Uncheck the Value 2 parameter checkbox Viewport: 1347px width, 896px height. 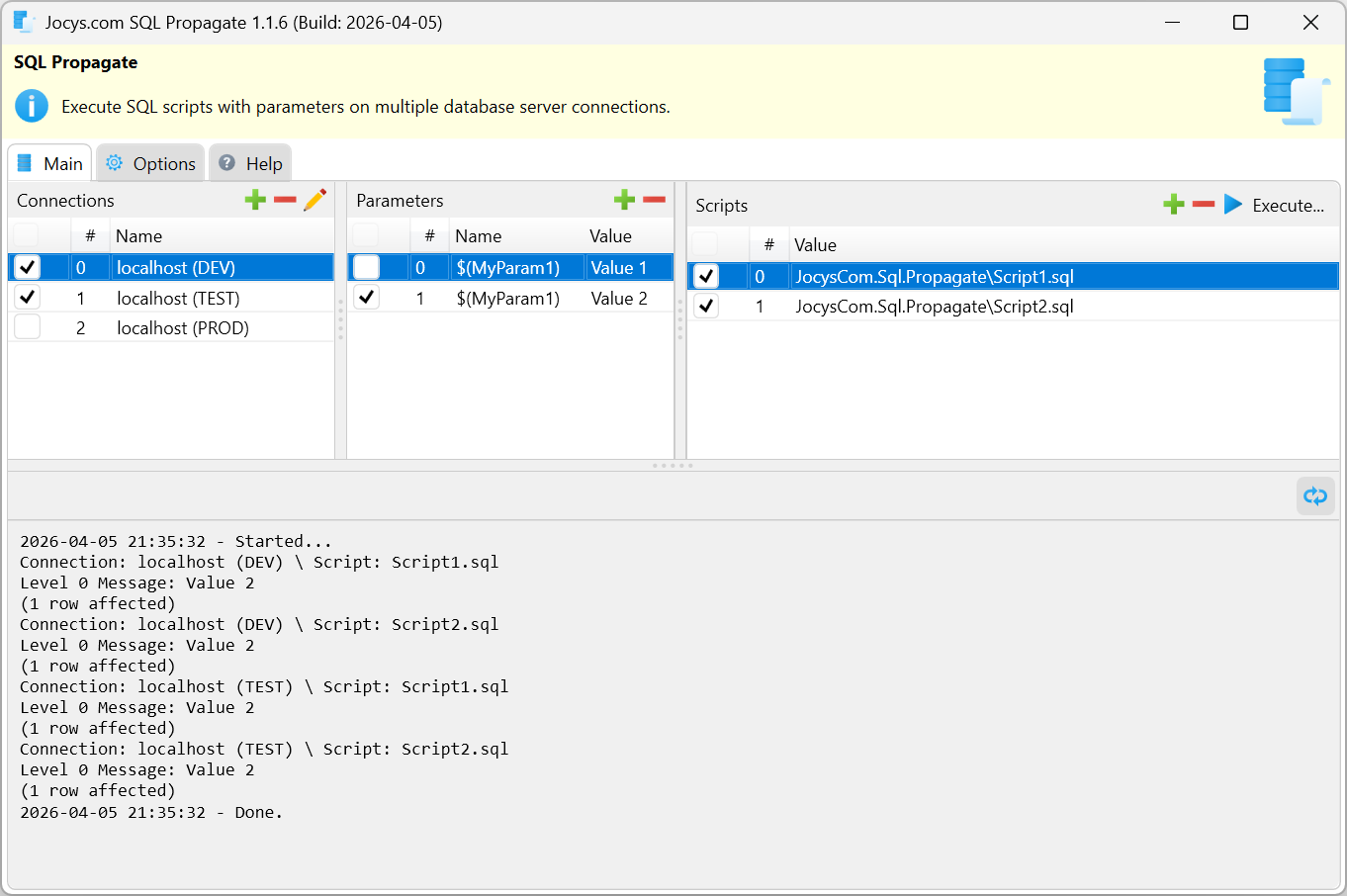coord(367,298)
